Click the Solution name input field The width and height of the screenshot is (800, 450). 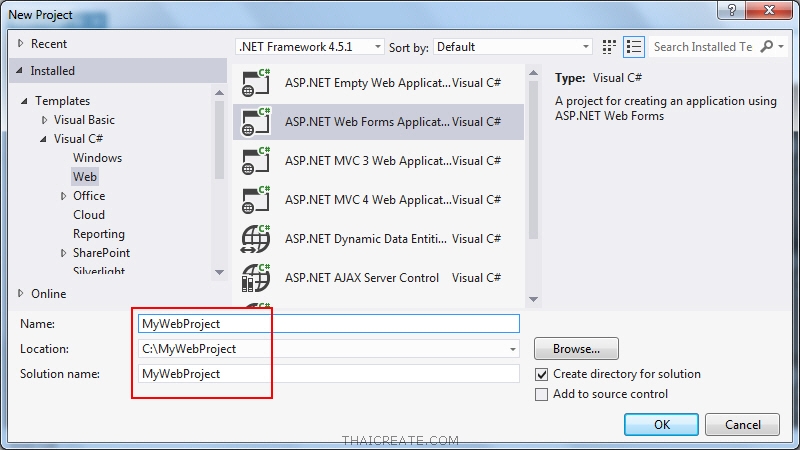(x=329, y=374)
